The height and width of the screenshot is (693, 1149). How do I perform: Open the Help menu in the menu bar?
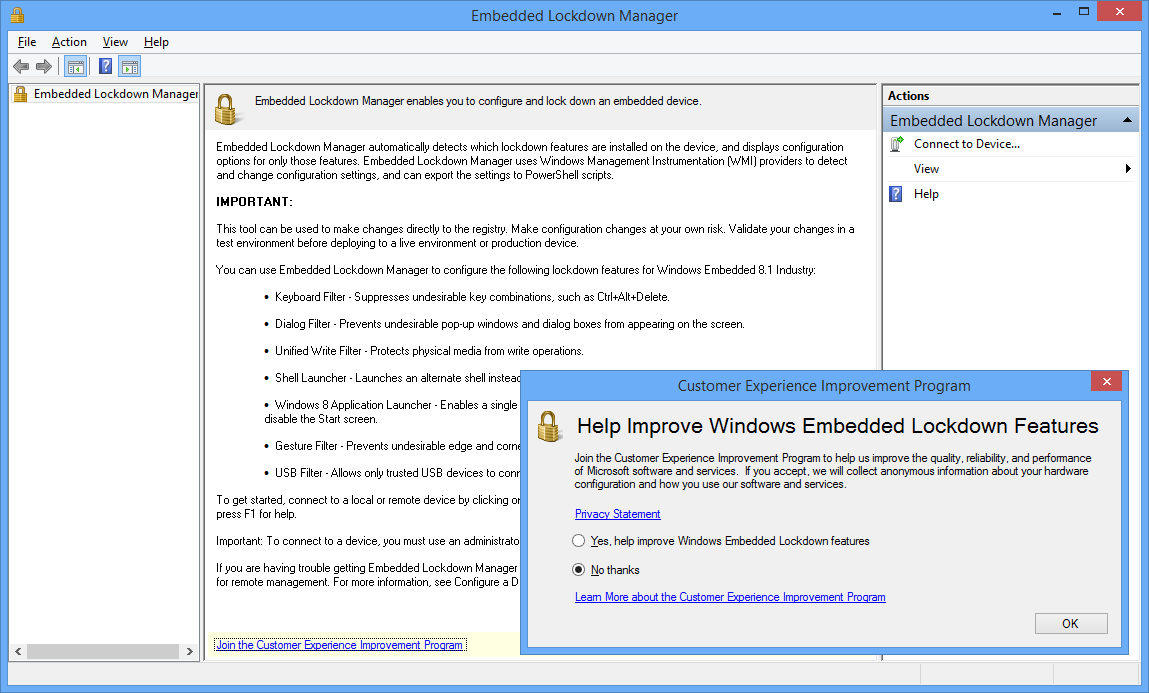156,42
